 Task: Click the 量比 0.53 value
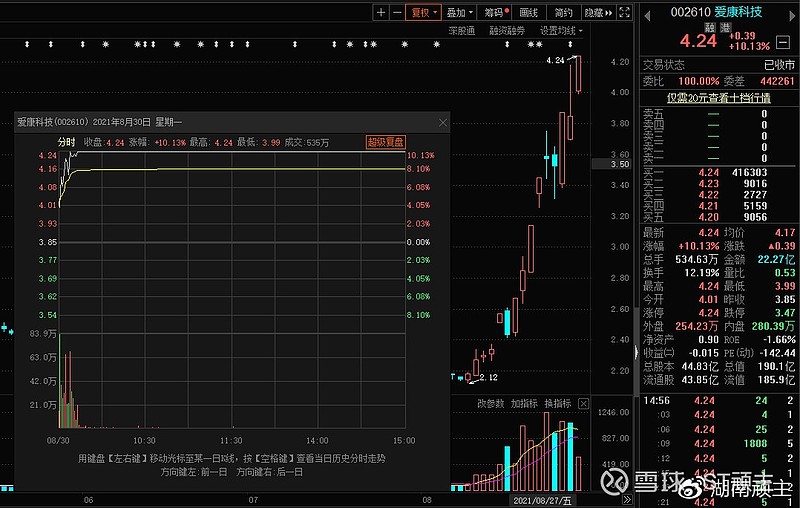[x=785, y=273]
